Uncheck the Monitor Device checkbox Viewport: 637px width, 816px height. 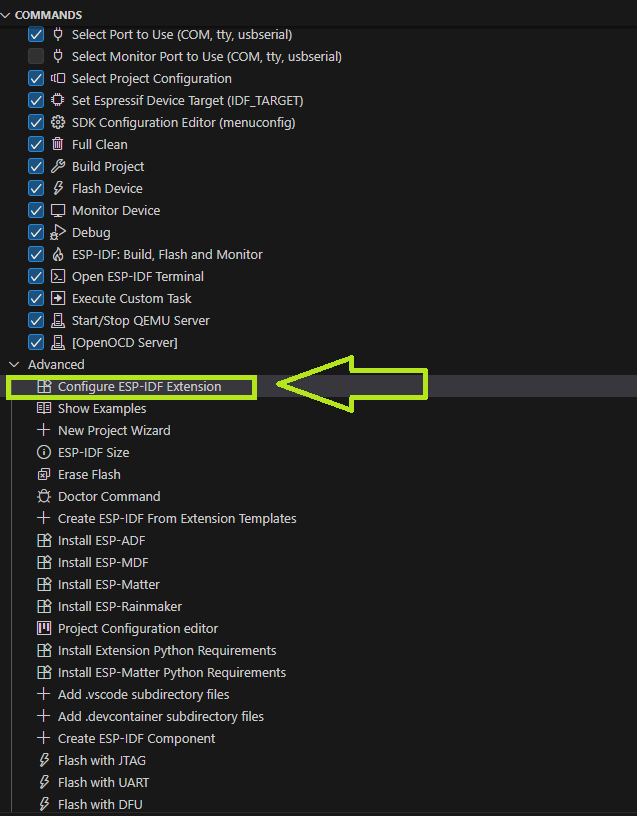click(x=36, y=211)
